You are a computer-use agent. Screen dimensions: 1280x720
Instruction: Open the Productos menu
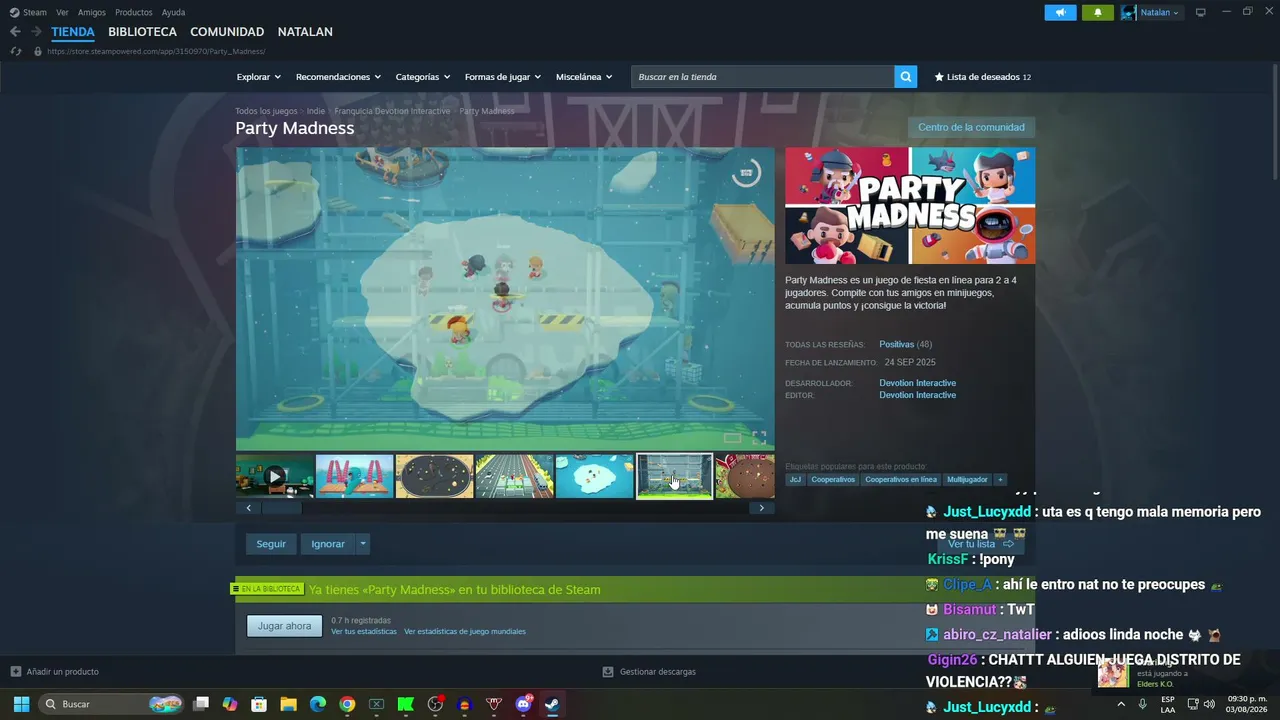pos(134,12)
